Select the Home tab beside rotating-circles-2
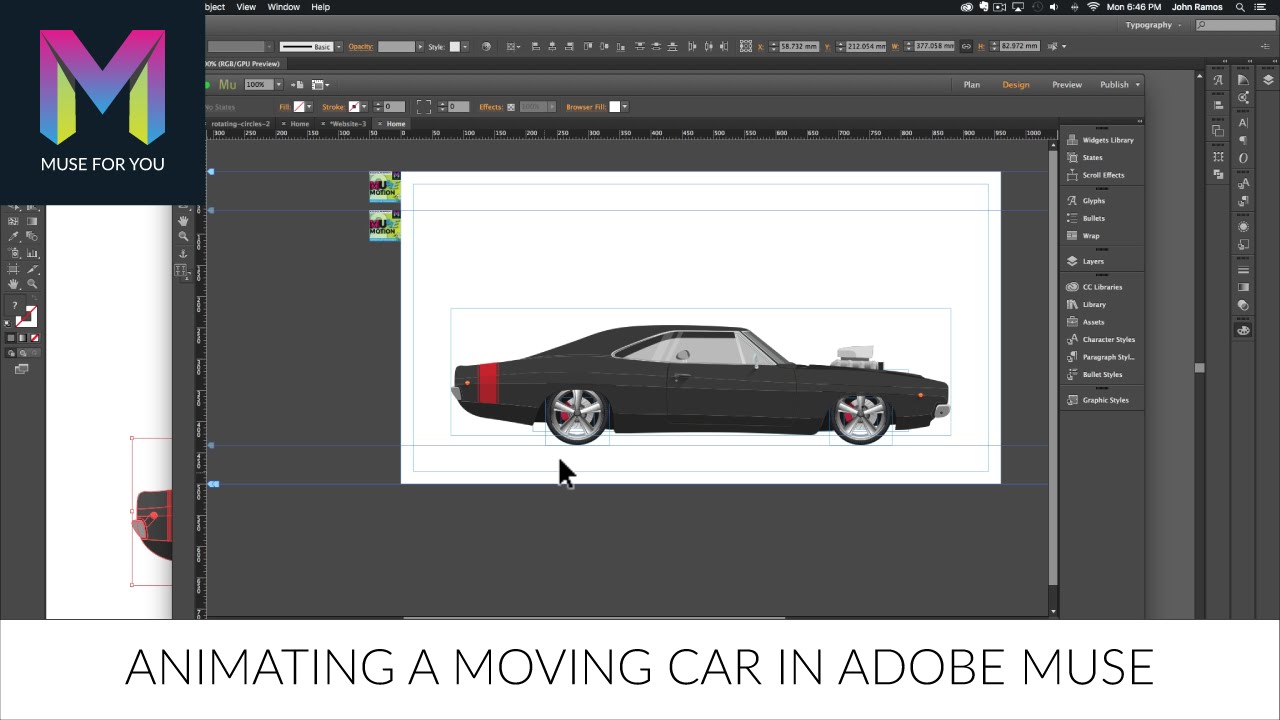1280x720 pixels. [299, 124]
